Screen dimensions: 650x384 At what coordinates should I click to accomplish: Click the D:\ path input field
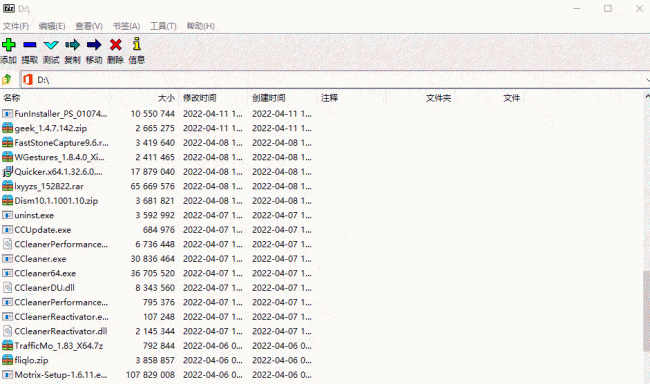(334, 80)
